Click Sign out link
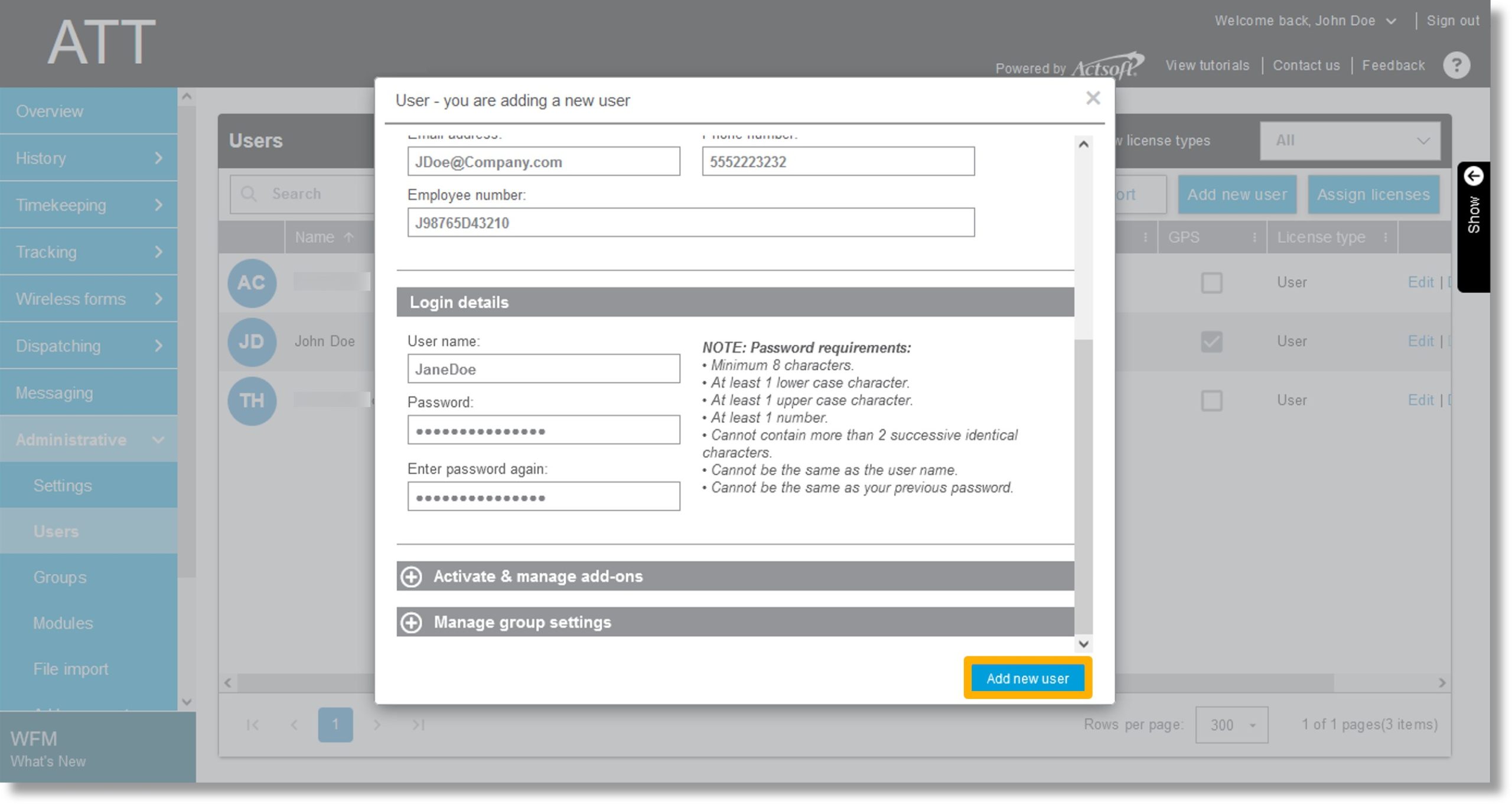The width and height of the screenshot is (1512, 804). tap(1453, 21)
